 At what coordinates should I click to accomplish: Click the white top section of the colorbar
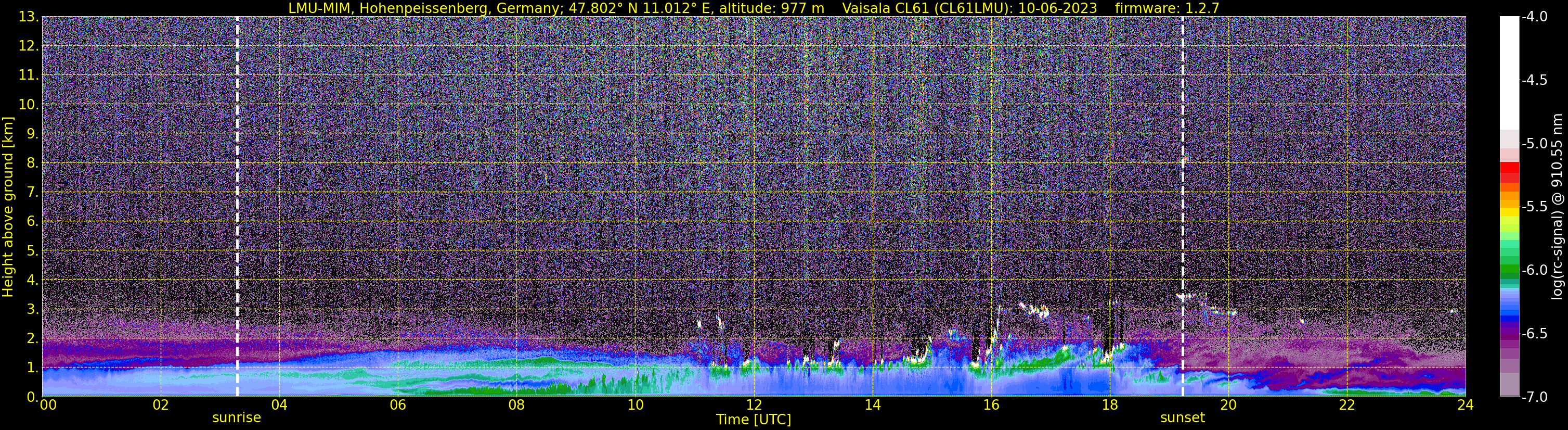pos(1510,73)
